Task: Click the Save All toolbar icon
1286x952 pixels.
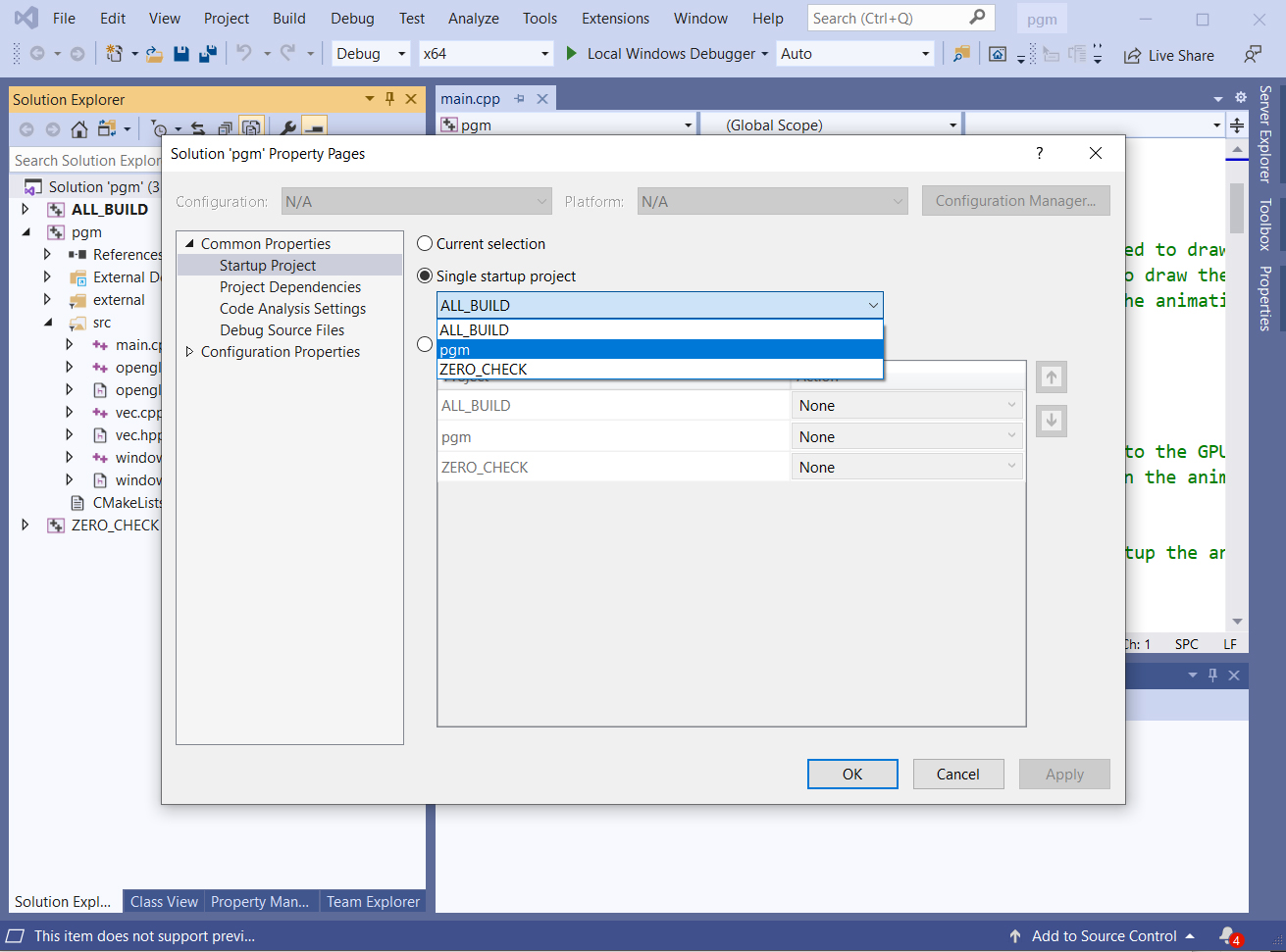Action: (x=208, y=54)
